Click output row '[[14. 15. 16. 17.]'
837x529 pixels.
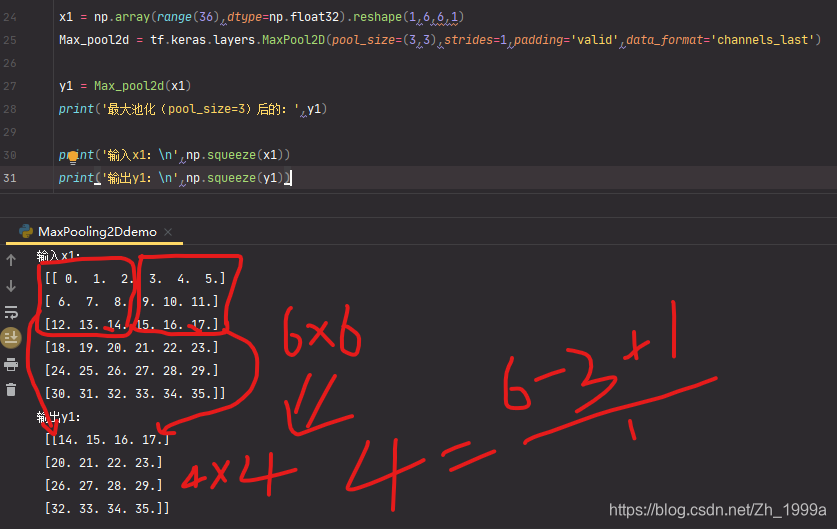point(107,439)
